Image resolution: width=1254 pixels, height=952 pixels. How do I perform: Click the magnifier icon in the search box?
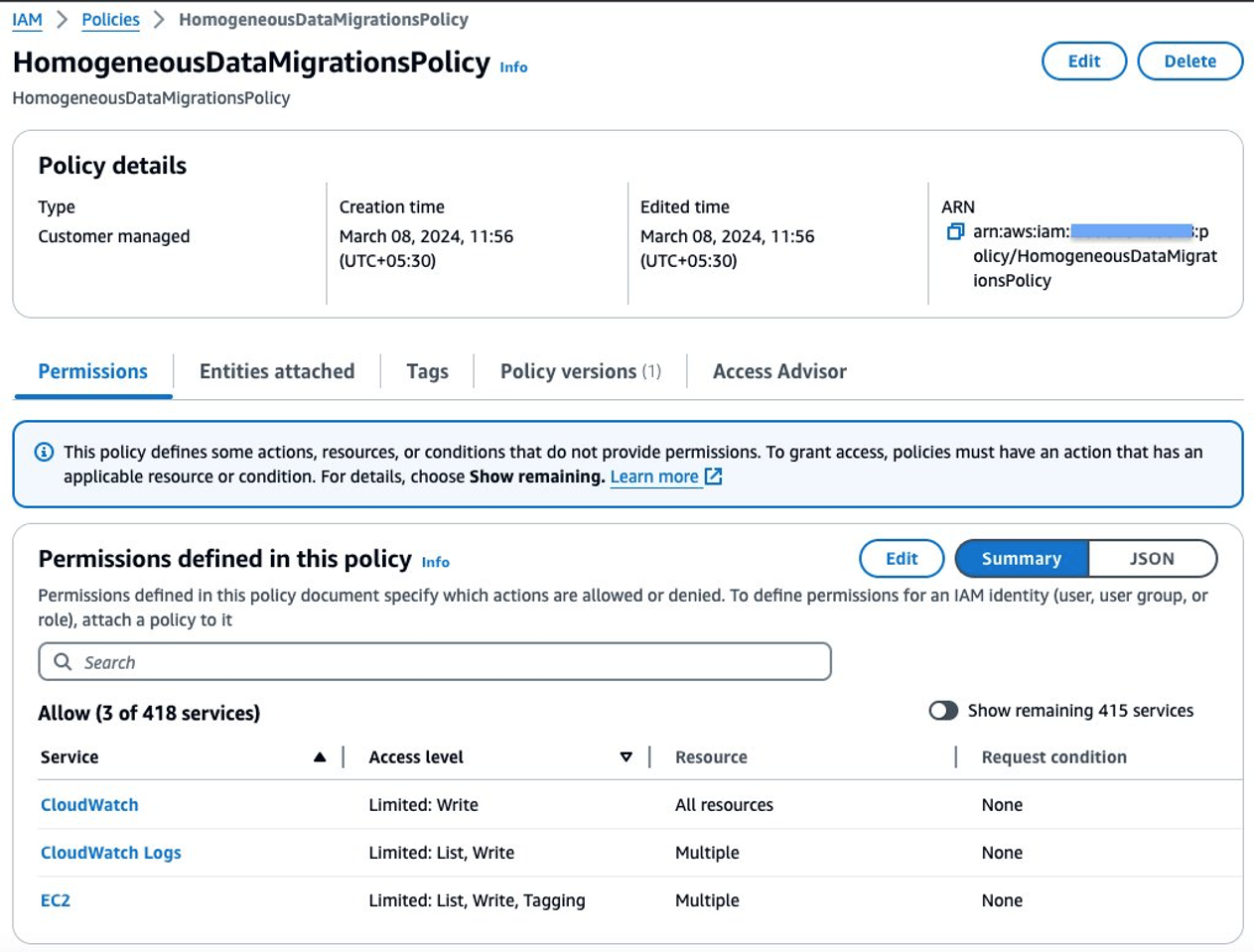click(63, 662)
